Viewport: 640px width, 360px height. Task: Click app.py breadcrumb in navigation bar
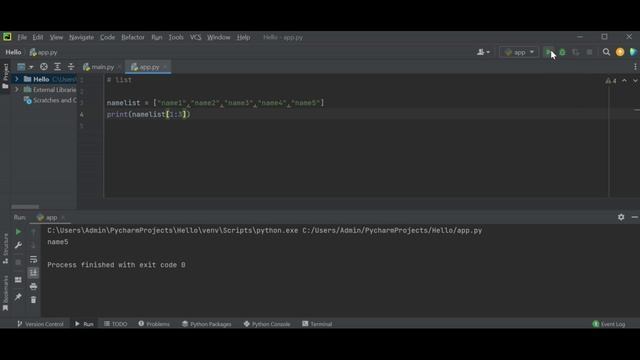[x=43, y=52]
